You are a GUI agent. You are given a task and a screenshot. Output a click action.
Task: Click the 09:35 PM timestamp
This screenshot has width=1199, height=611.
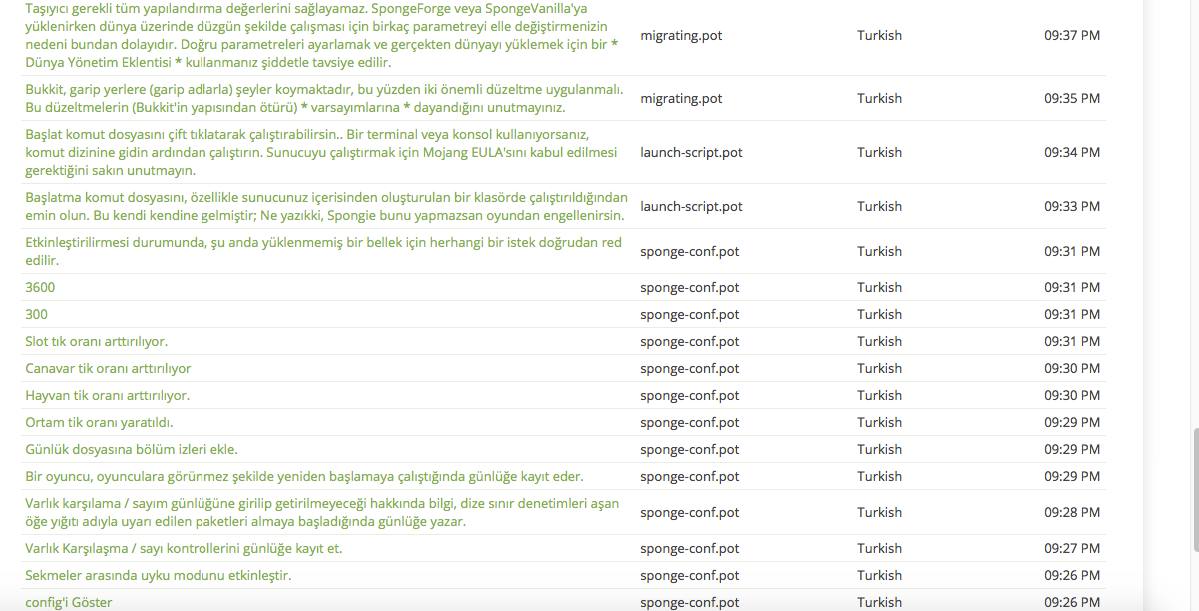pos(1072,98)
